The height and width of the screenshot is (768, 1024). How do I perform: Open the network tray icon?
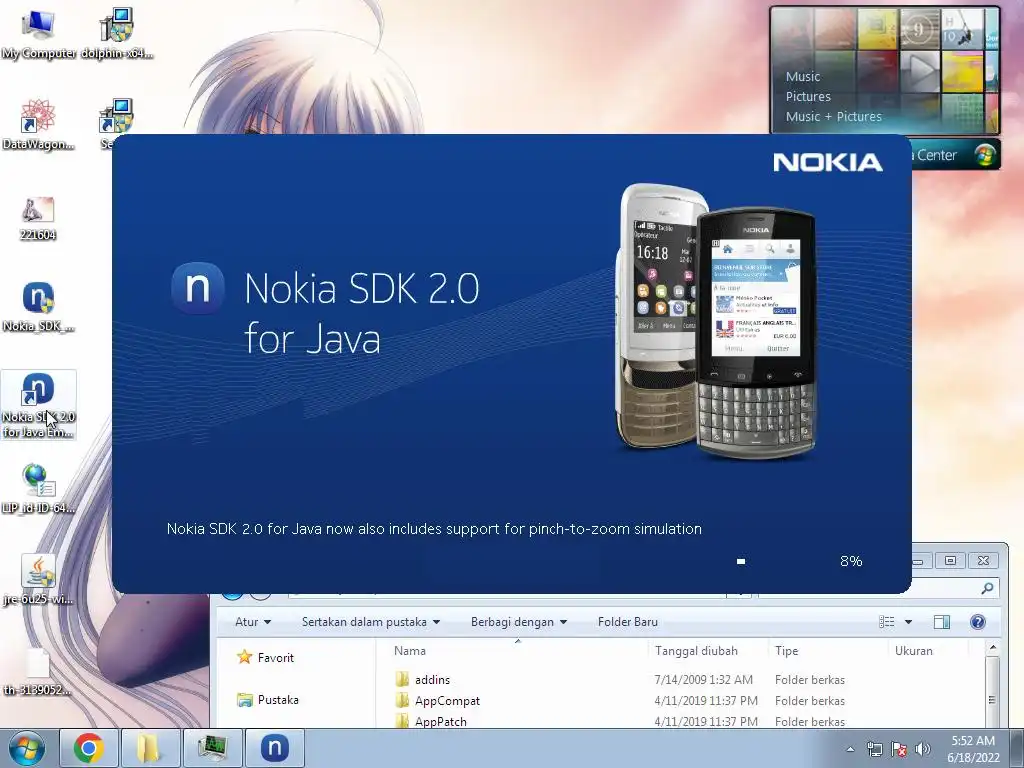click(x=874, y=749)
